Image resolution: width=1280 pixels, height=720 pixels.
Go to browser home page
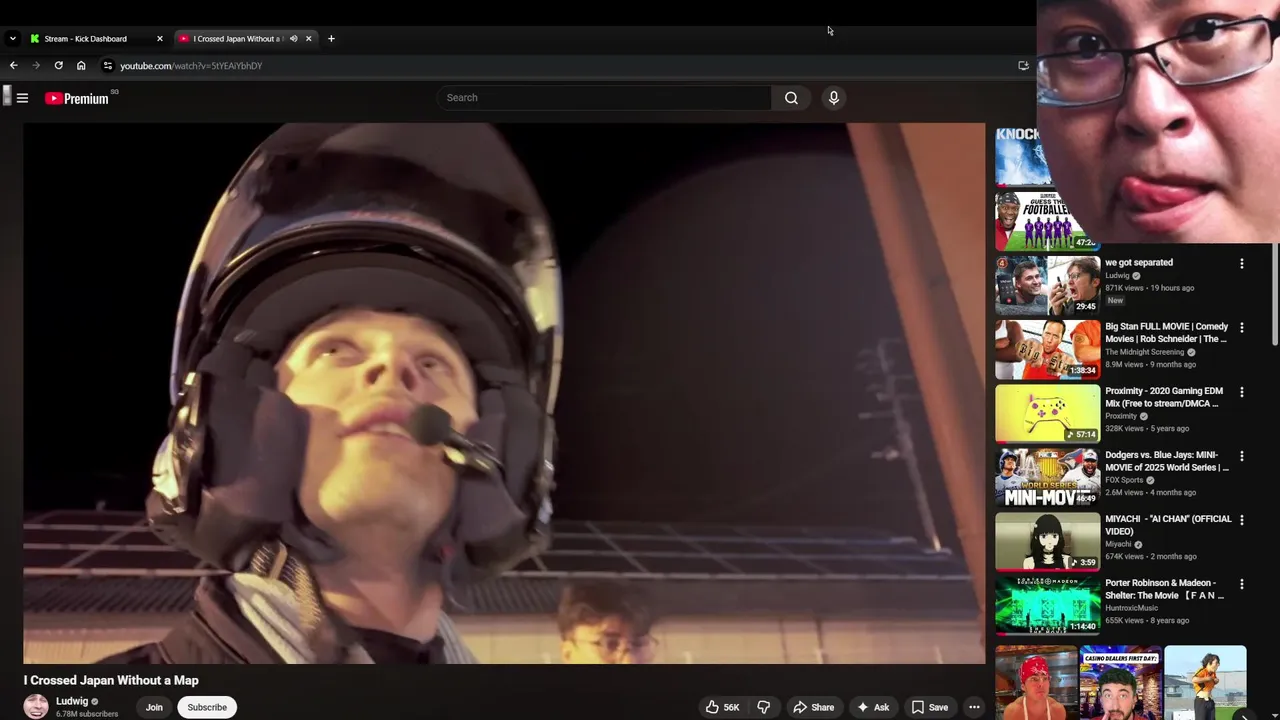tap(81, 66)
